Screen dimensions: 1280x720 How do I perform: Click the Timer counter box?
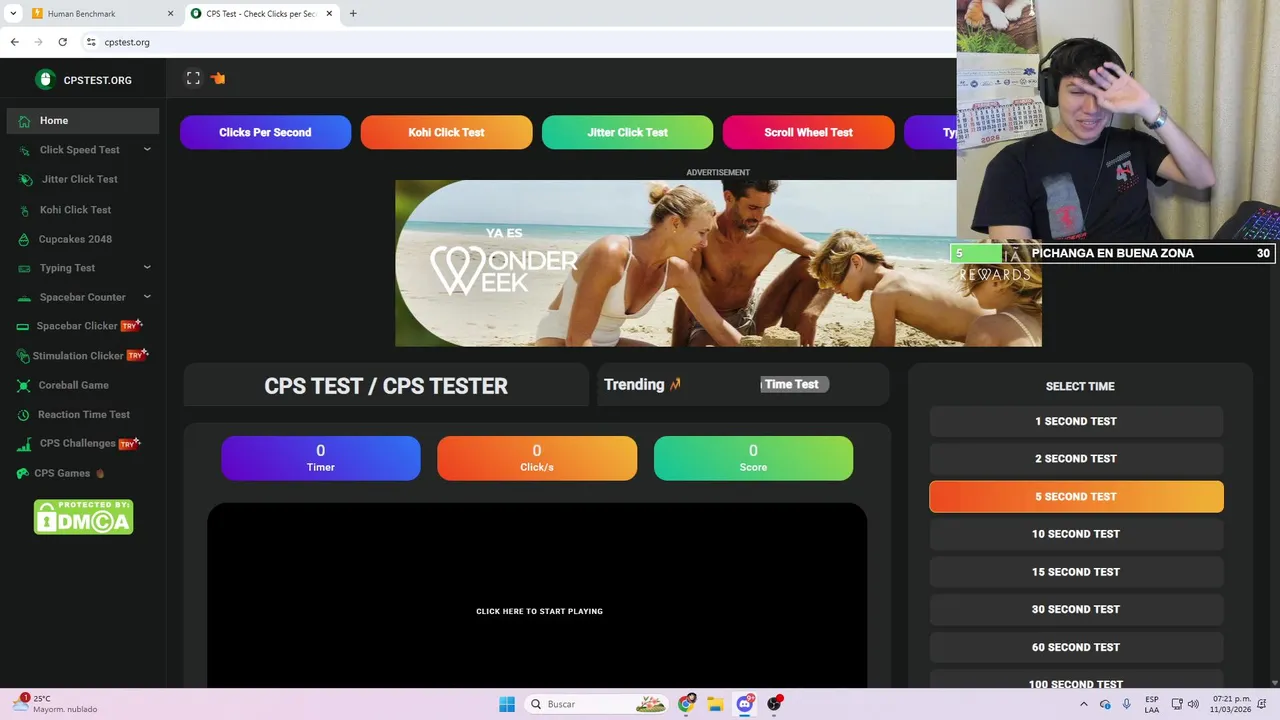click(x=321, y=458)
